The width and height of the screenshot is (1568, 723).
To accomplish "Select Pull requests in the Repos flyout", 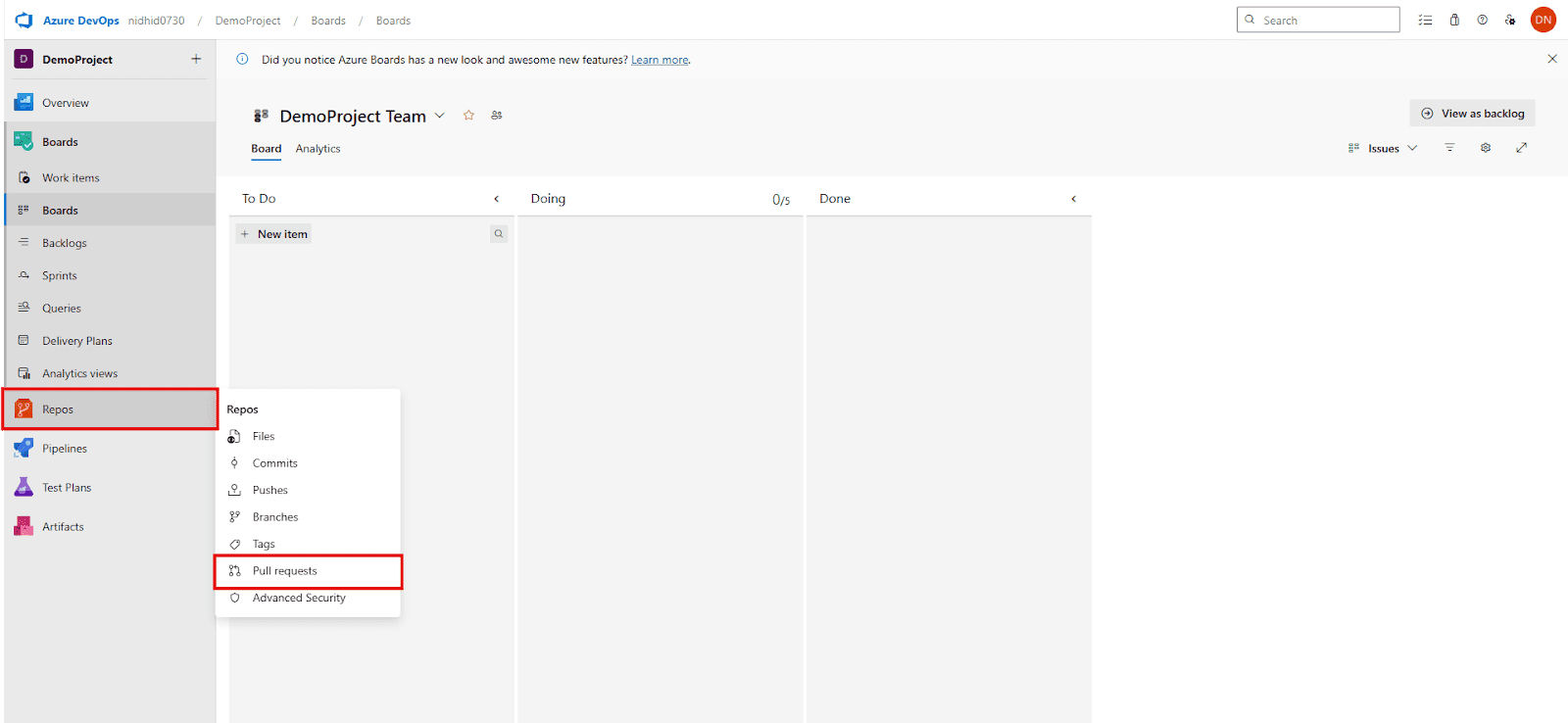I will click(x=308, y=571).
